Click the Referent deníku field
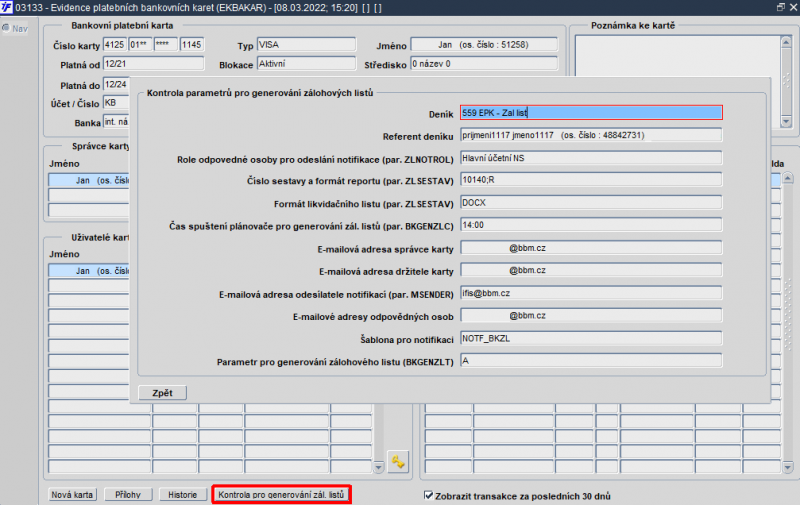 tap(591, 135)
